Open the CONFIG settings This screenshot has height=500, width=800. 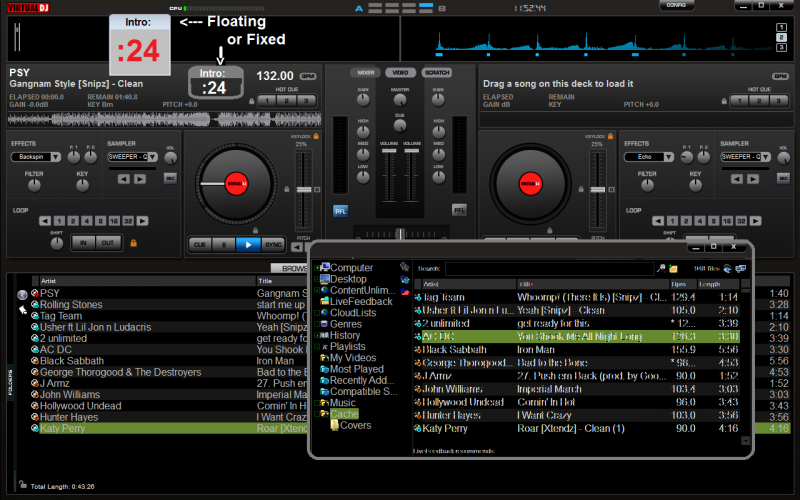pos(676,5)
